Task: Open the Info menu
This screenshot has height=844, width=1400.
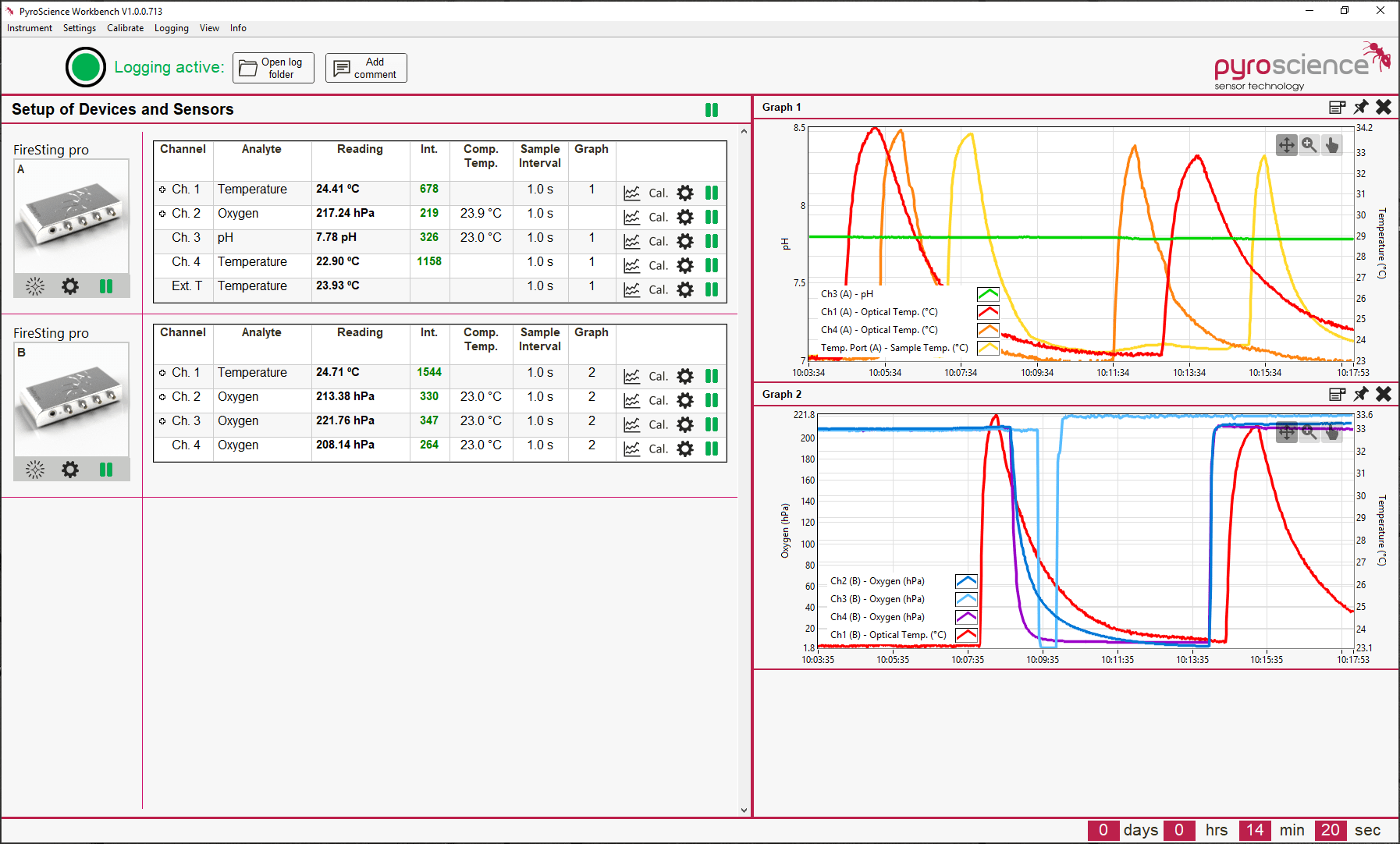Action: tap(238, 28)
